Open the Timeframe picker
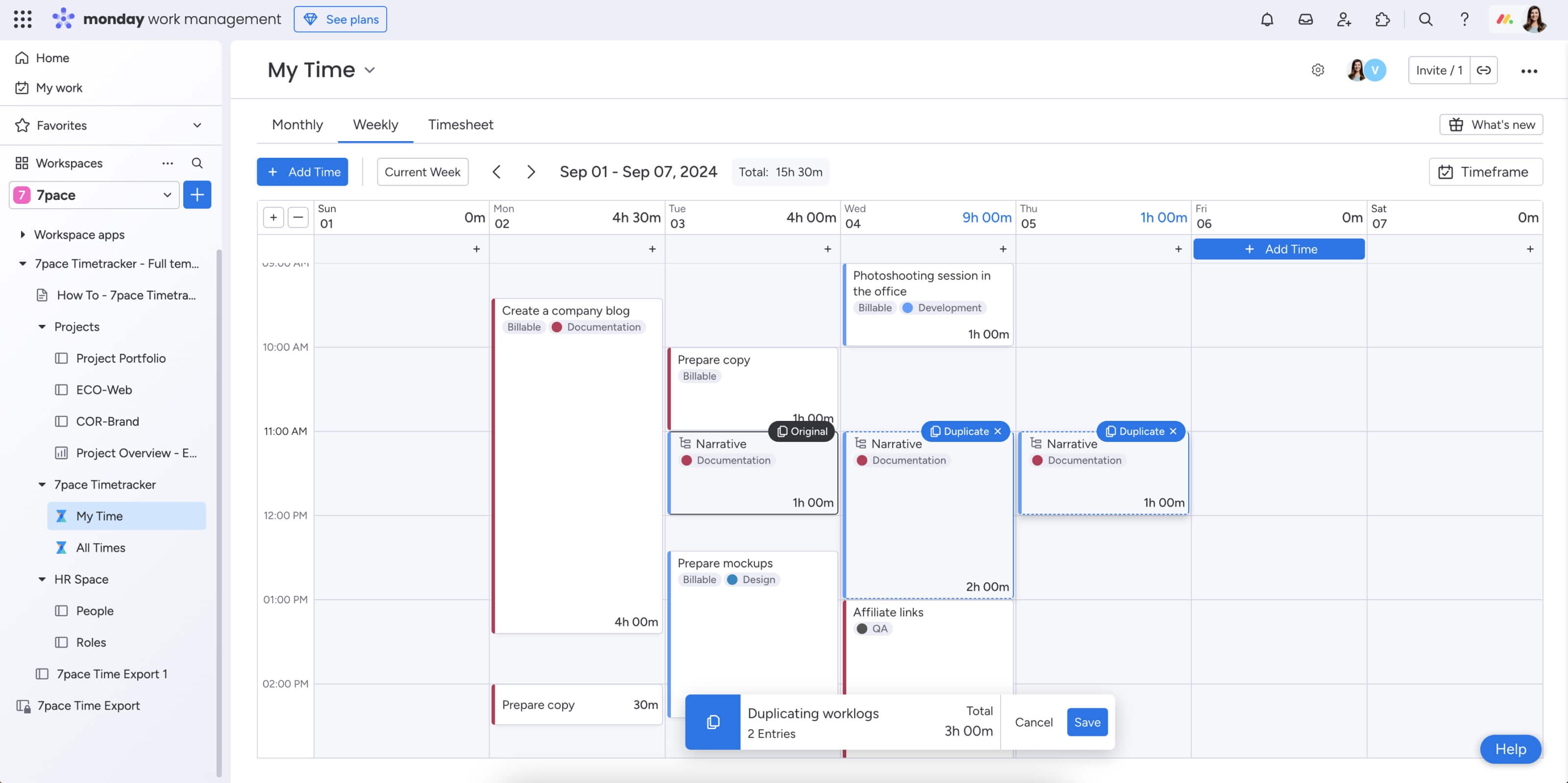 point(1485,171)
